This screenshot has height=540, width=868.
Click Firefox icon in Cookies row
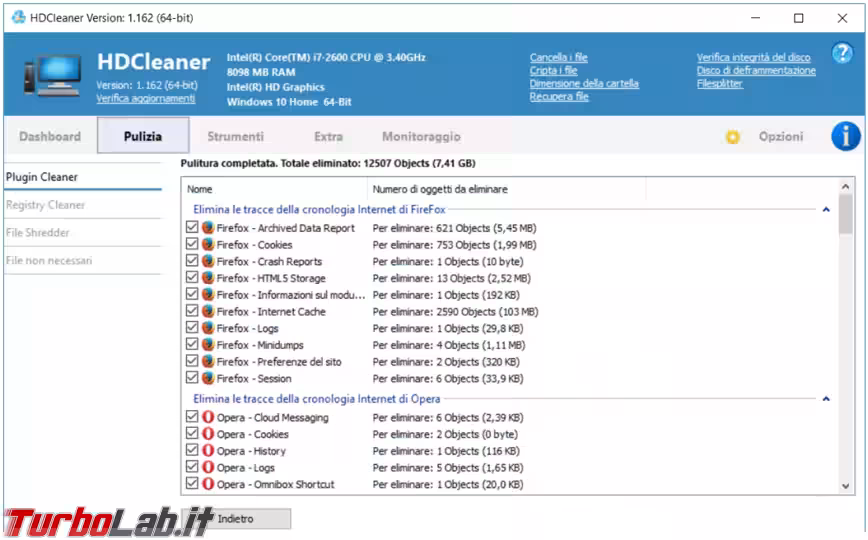208,245
